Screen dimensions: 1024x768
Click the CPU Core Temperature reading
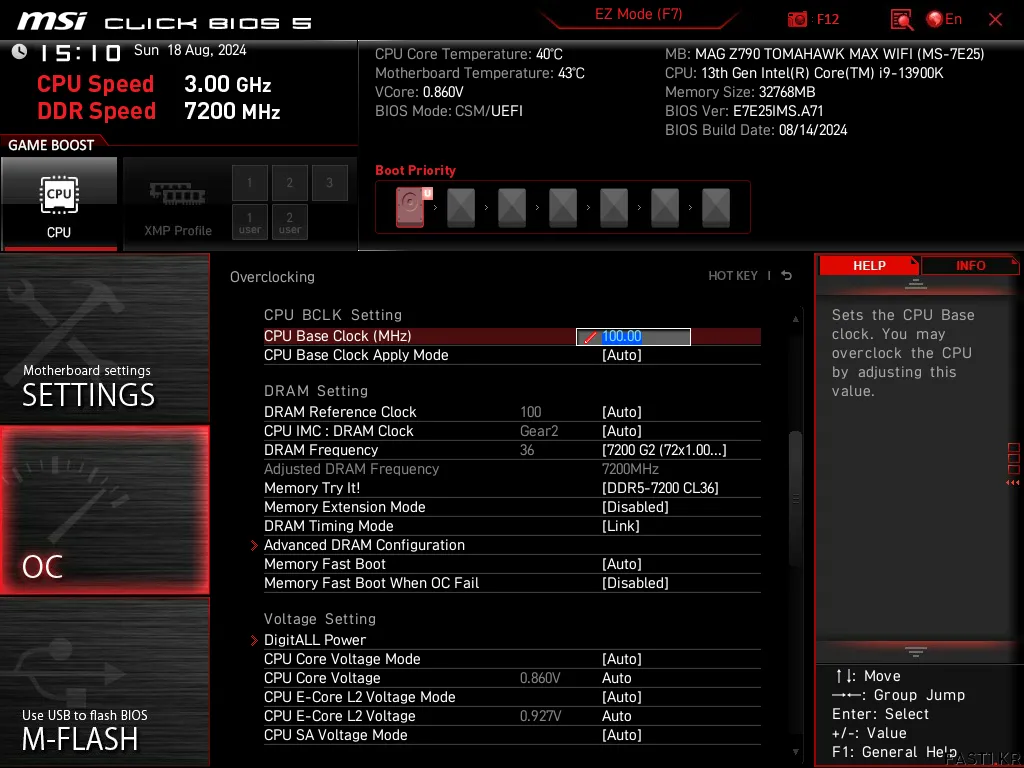coord(468,54)
